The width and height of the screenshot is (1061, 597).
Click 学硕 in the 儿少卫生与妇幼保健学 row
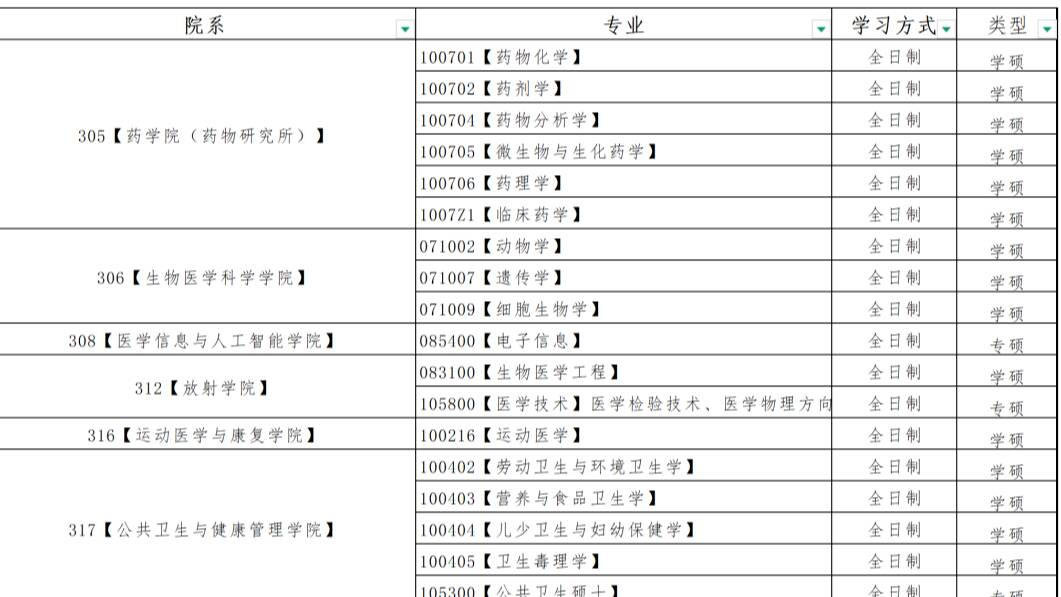point(1007,534)
